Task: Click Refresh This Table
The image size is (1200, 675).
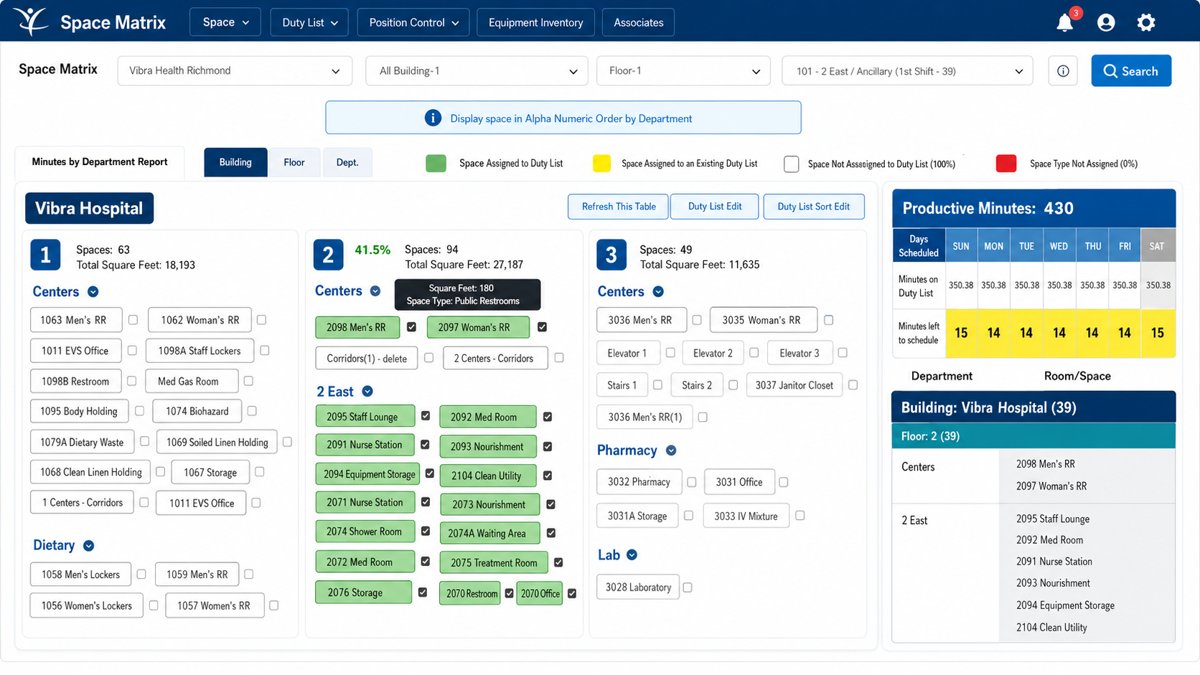Action: pos(619,206)
